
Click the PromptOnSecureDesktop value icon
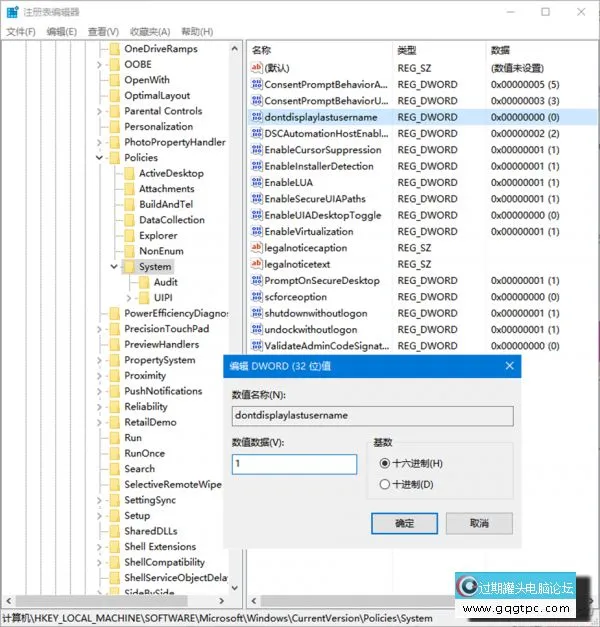pos(256,281)
